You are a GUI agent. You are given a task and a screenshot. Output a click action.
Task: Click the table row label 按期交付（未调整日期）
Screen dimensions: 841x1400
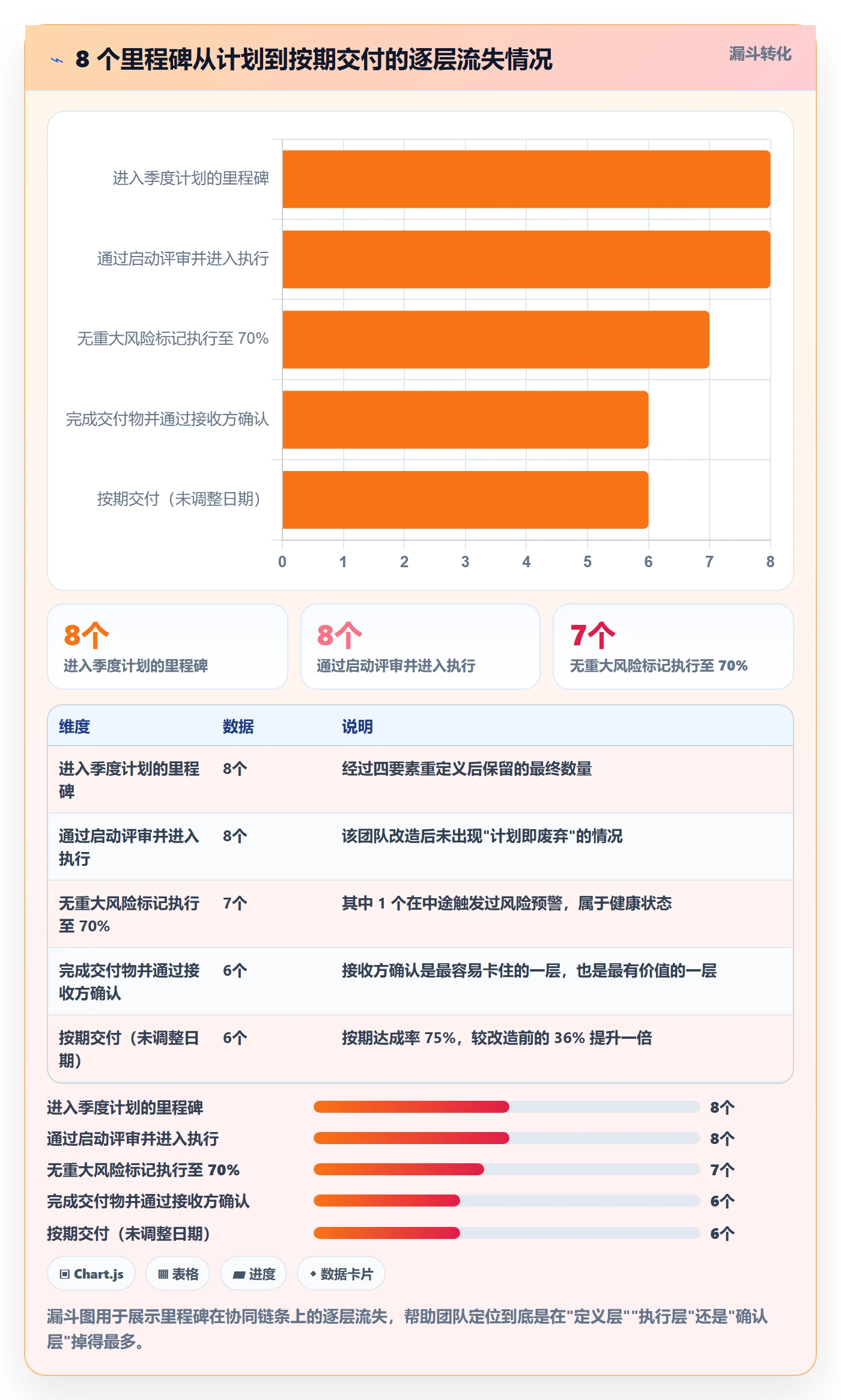(129, 1049)
